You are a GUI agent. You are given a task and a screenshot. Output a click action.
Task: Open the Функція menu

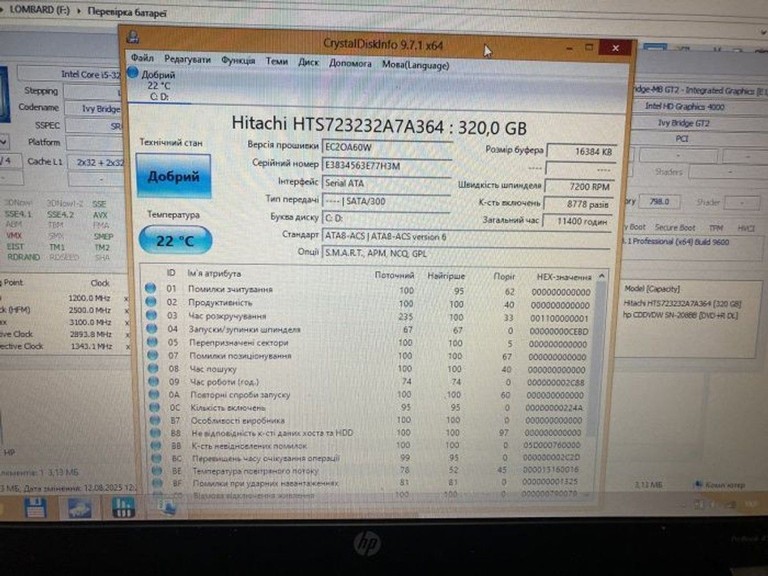(x=238, y=60)
